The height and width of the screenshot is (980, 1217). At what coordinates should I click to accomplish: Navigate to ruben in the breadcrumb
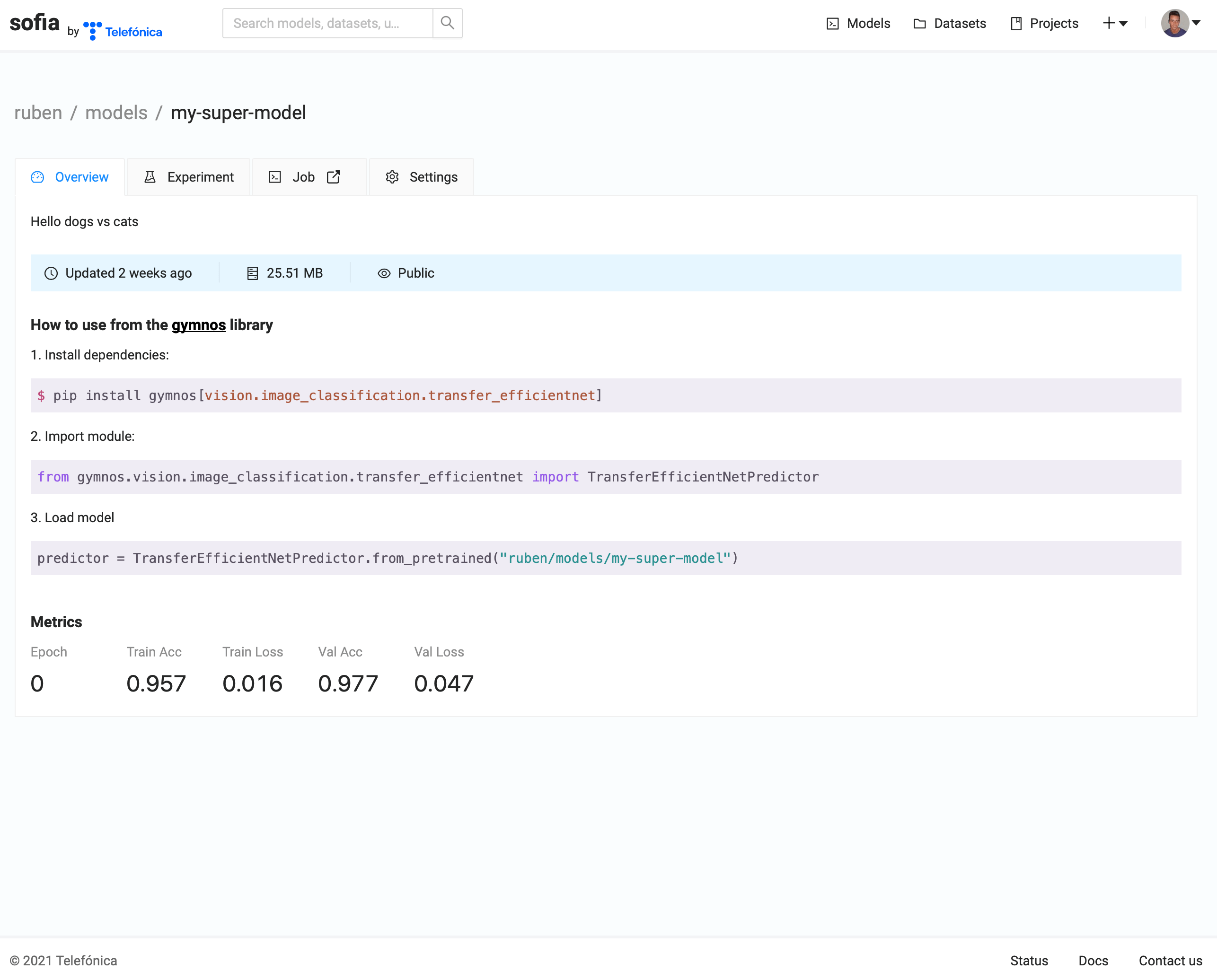38,113
